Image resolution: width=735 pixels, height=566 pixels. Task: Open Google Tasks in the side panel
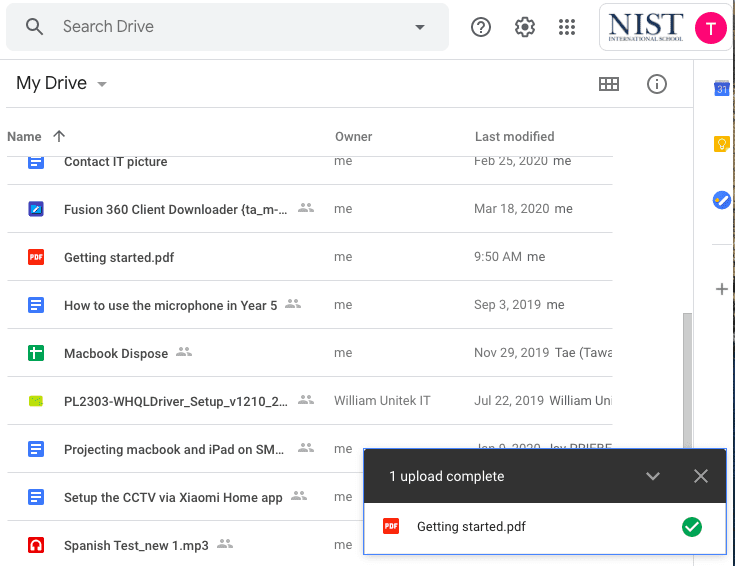[x=721, y=200]
